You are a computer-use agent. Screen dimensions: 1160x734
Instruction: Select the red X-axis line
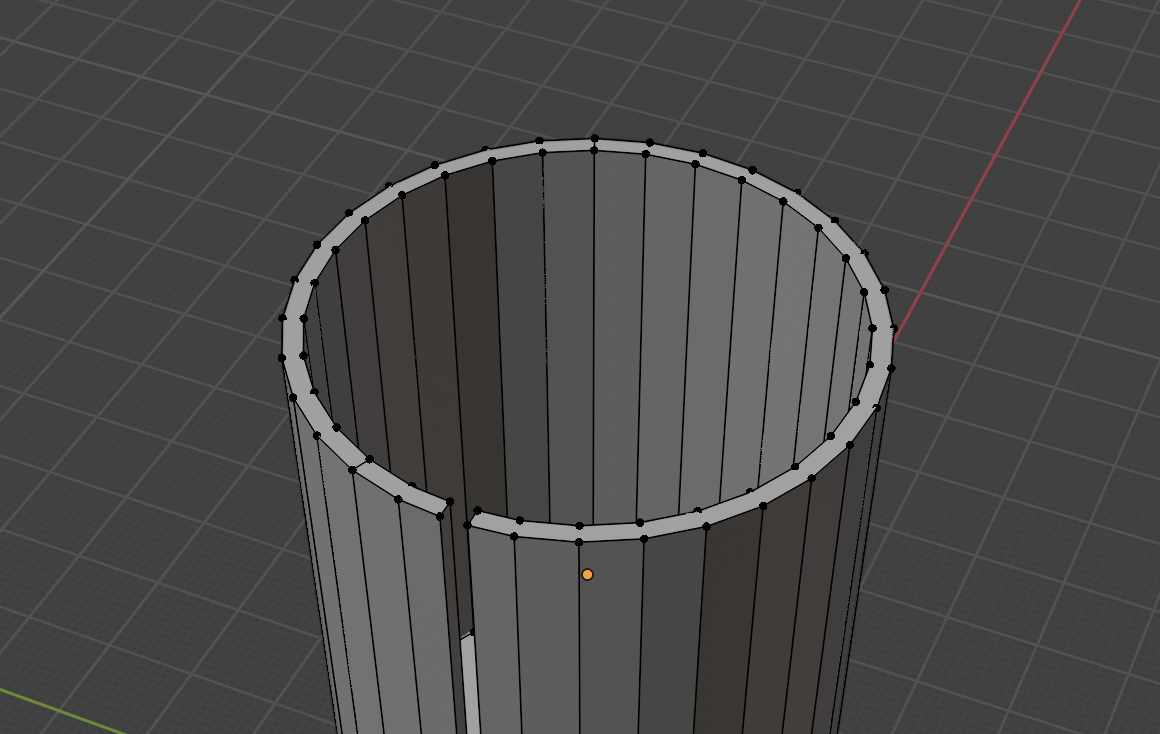click(988, 168)
